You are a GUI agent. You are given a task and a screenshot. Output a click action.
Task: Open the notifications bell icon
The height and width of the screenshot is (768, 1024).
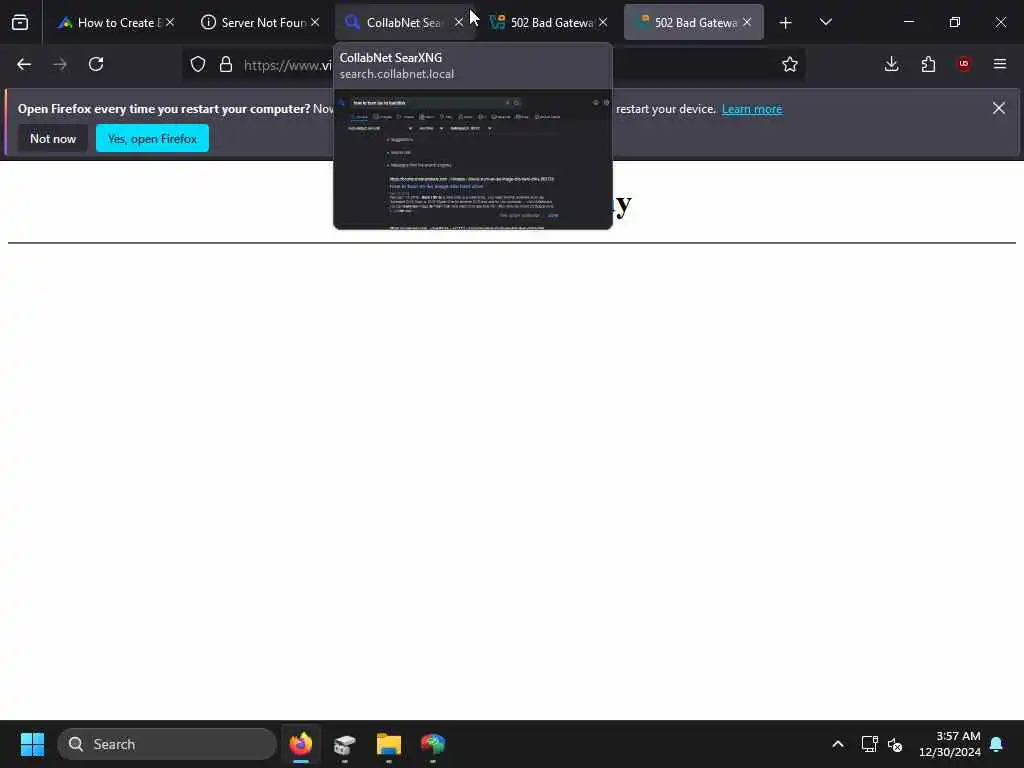997,744
